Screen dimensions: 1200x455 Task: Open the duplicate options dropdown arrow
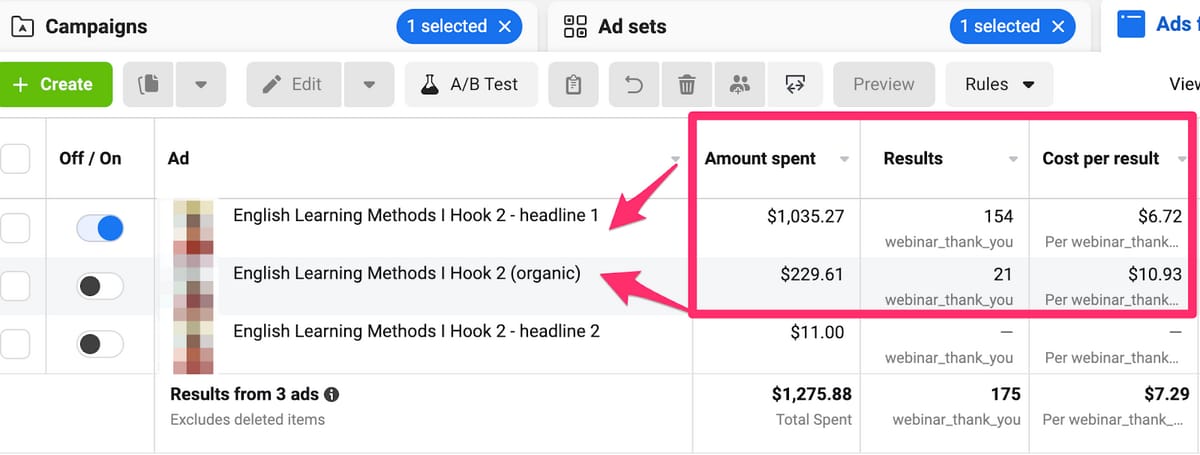click(201, 85)
